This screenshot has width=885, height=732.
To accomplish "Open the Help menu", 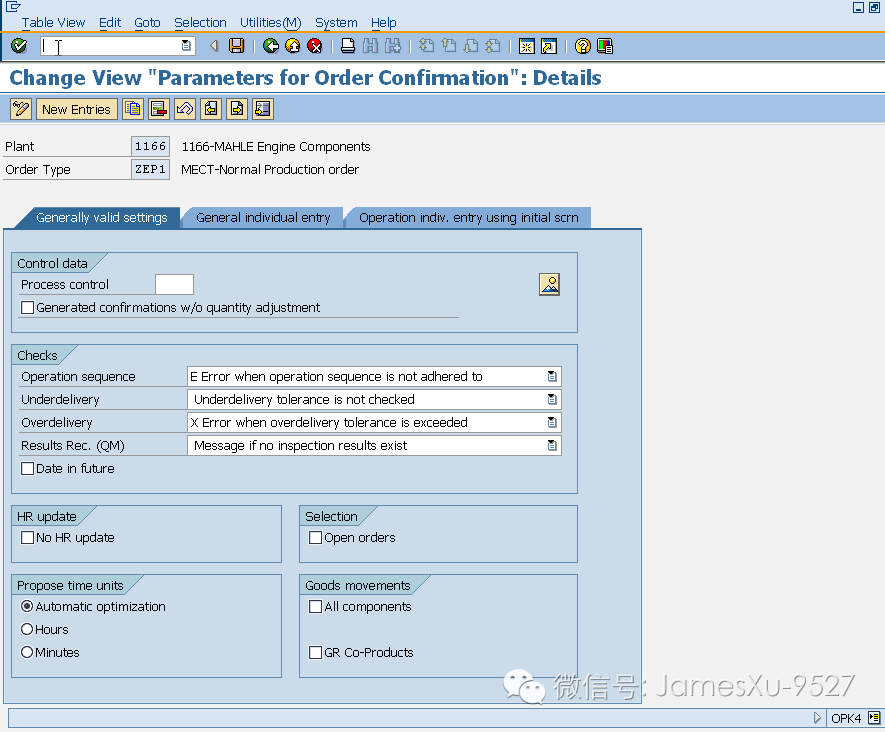I will 384,23.
